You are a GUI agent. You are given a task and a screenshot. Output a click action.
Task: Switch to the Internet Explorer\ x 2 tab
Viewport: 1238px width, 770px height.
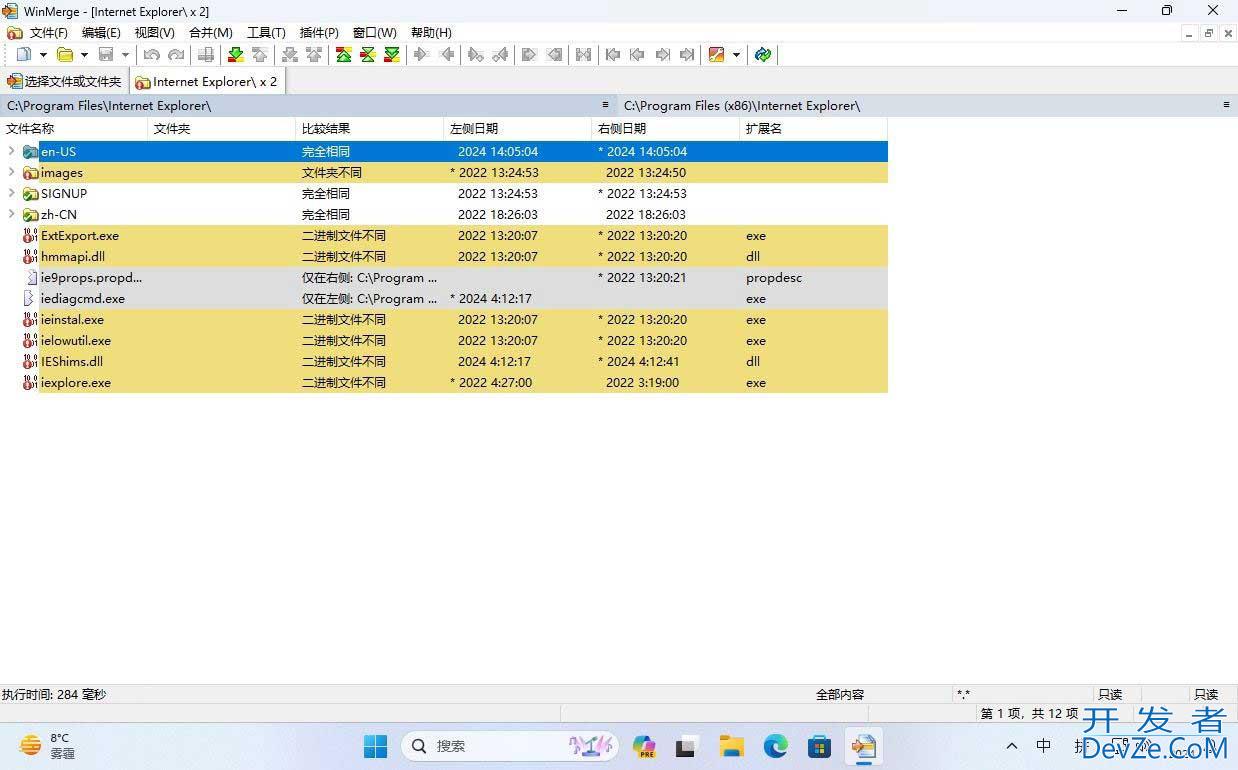click(206, 81)
